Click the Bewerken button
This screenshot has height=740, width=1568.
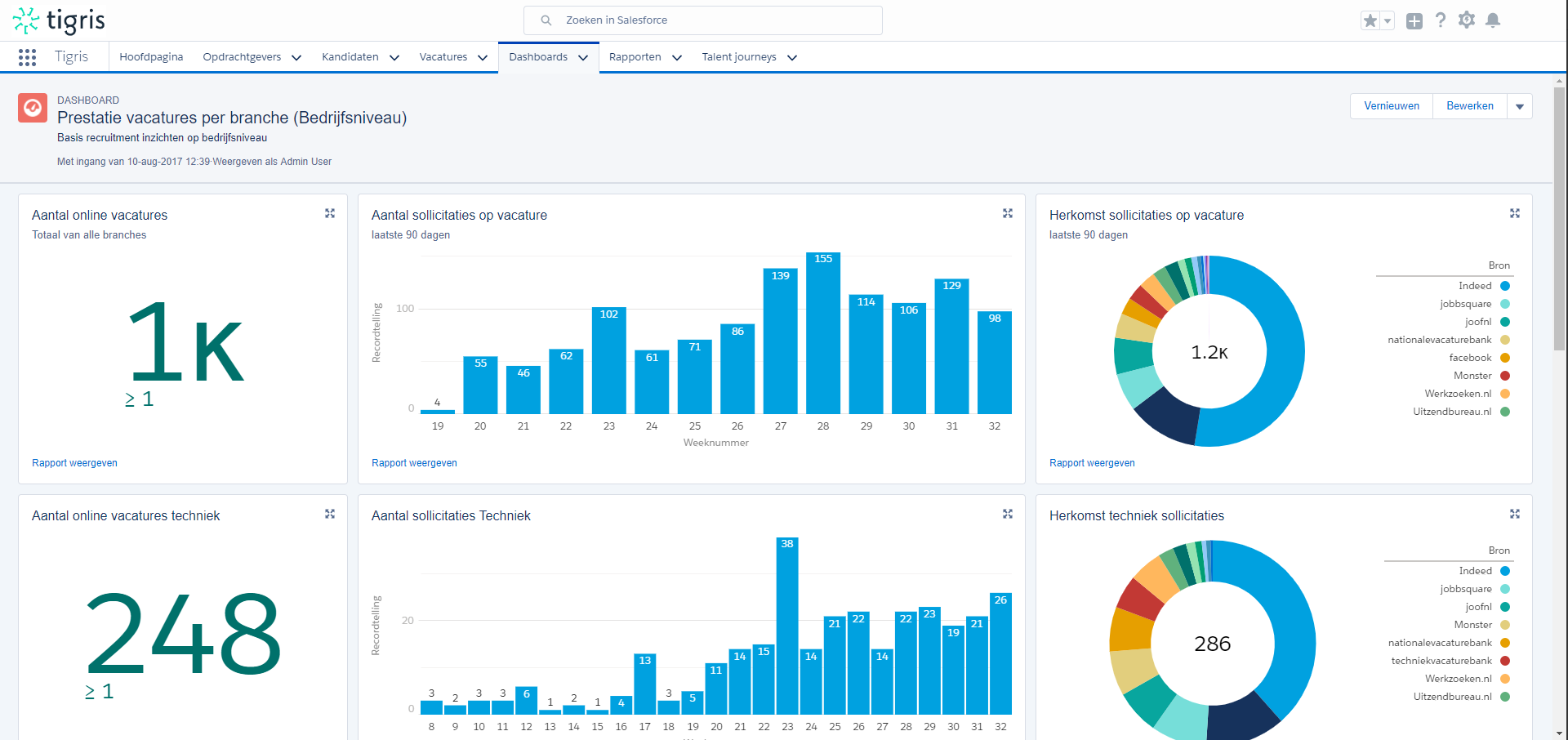pyautogui.click(x=1469, y=106)
